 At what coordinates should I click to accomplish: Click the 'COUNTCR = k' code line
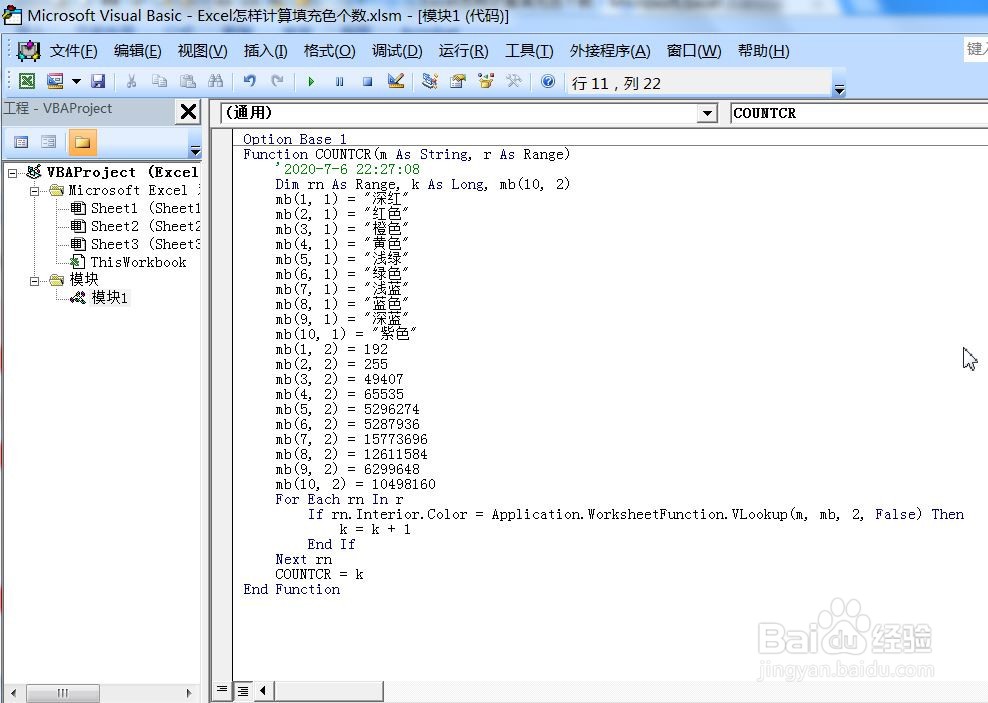coord(319,574)
